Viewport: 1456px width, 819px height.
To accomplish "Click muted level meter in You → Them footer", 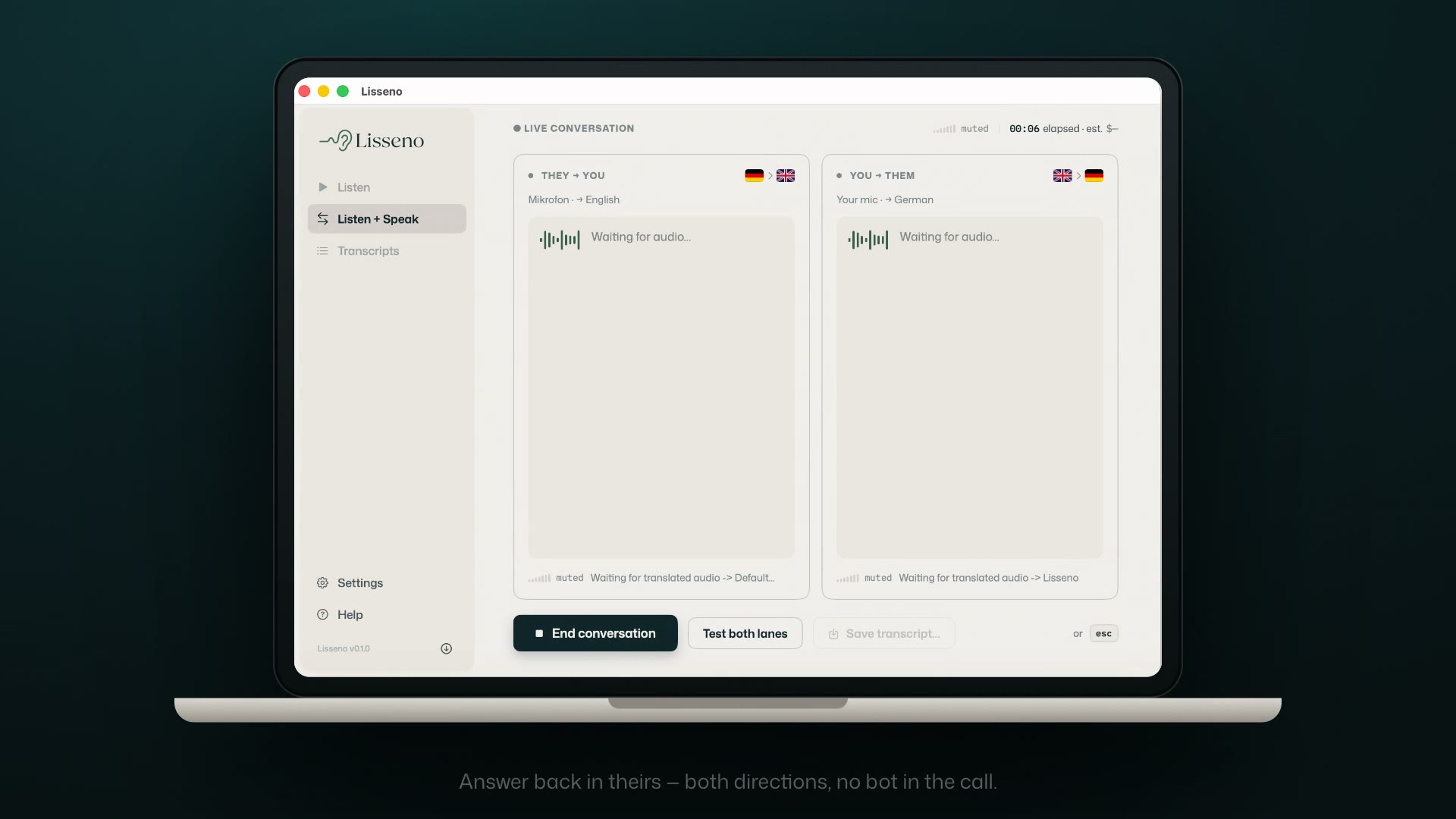I will click(848, 578).
